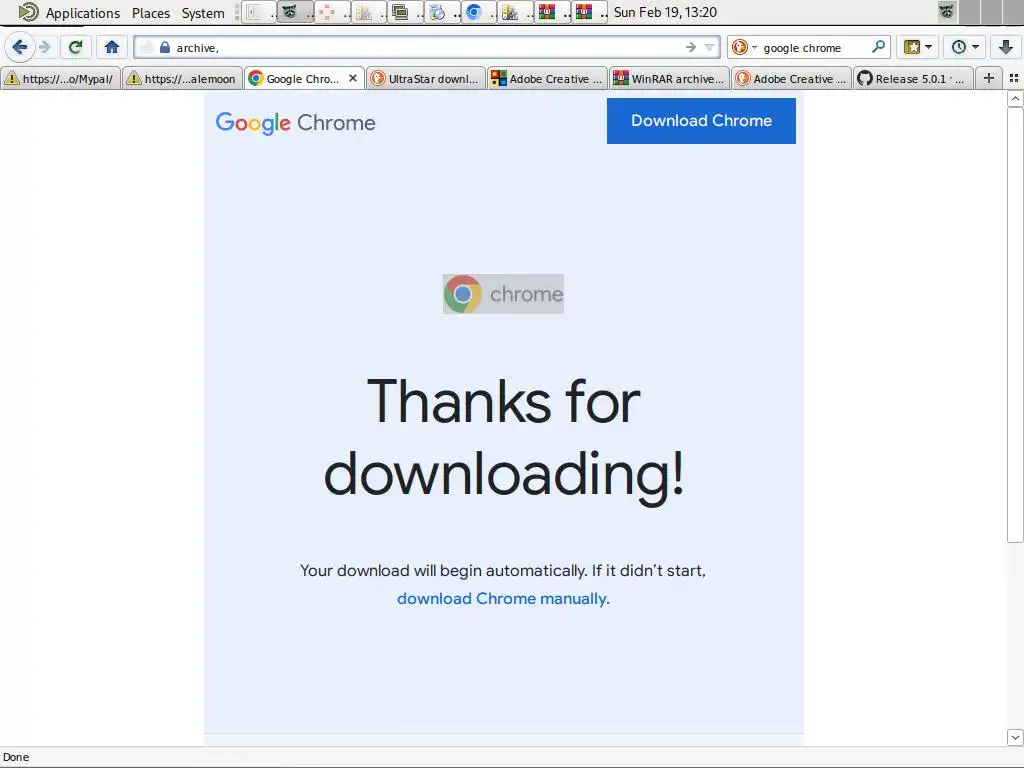Select the raccoon browser taskbar window button
This screenshot has width=1024, height=768.
pos(295,12)
